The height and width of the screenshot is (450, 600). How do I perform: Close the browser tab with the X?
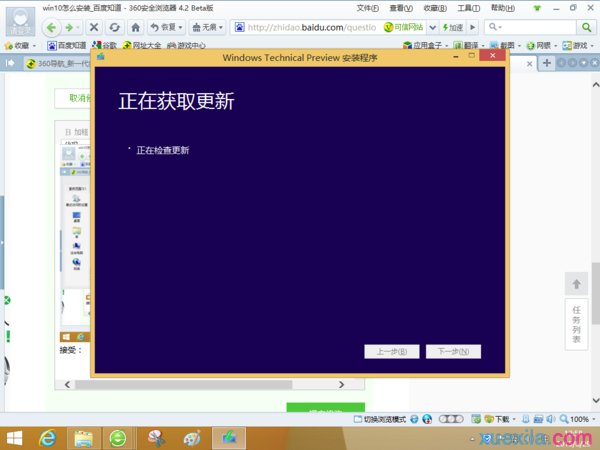tap(529, 64)
